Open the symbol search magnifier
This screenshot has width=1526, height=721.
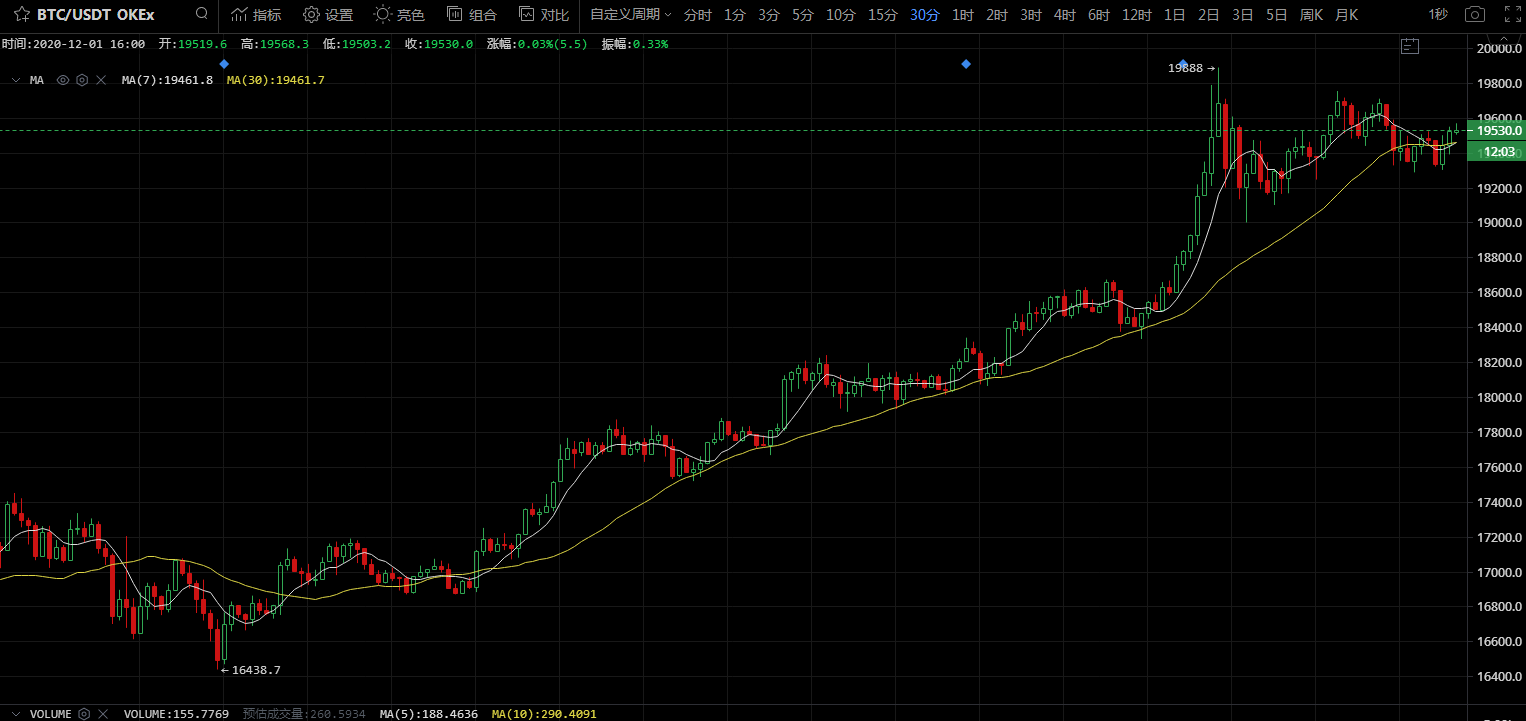point(202,14)
